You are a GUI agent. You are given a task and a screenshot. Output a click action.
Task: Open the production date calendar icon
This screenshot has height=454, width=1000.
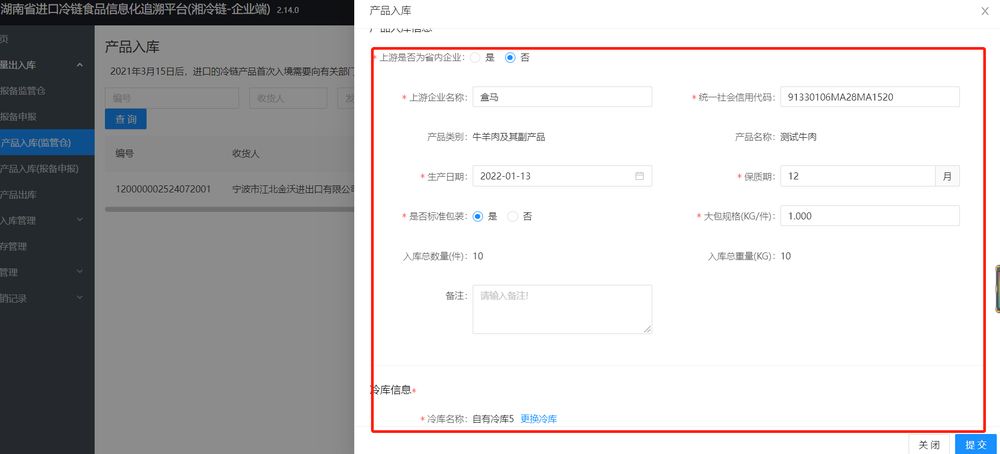tap(639, 176)
